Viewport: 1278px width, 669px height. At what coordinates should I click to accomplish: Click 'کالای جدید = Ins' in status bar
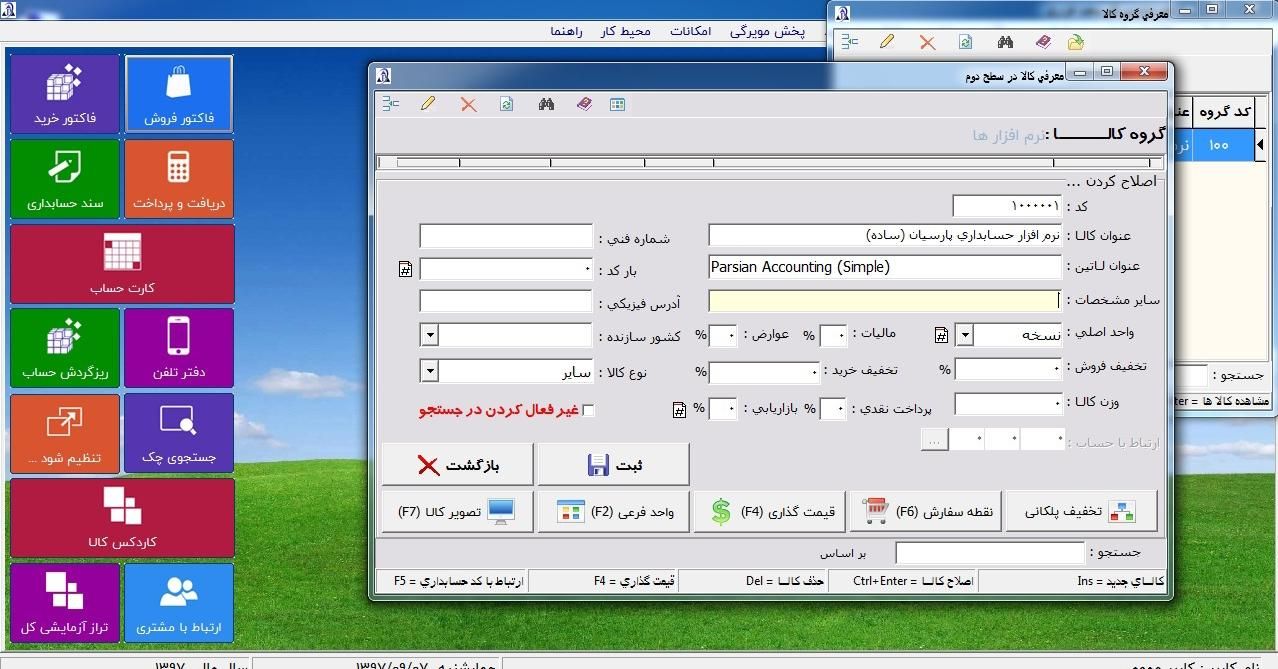tap(1120, 581)
